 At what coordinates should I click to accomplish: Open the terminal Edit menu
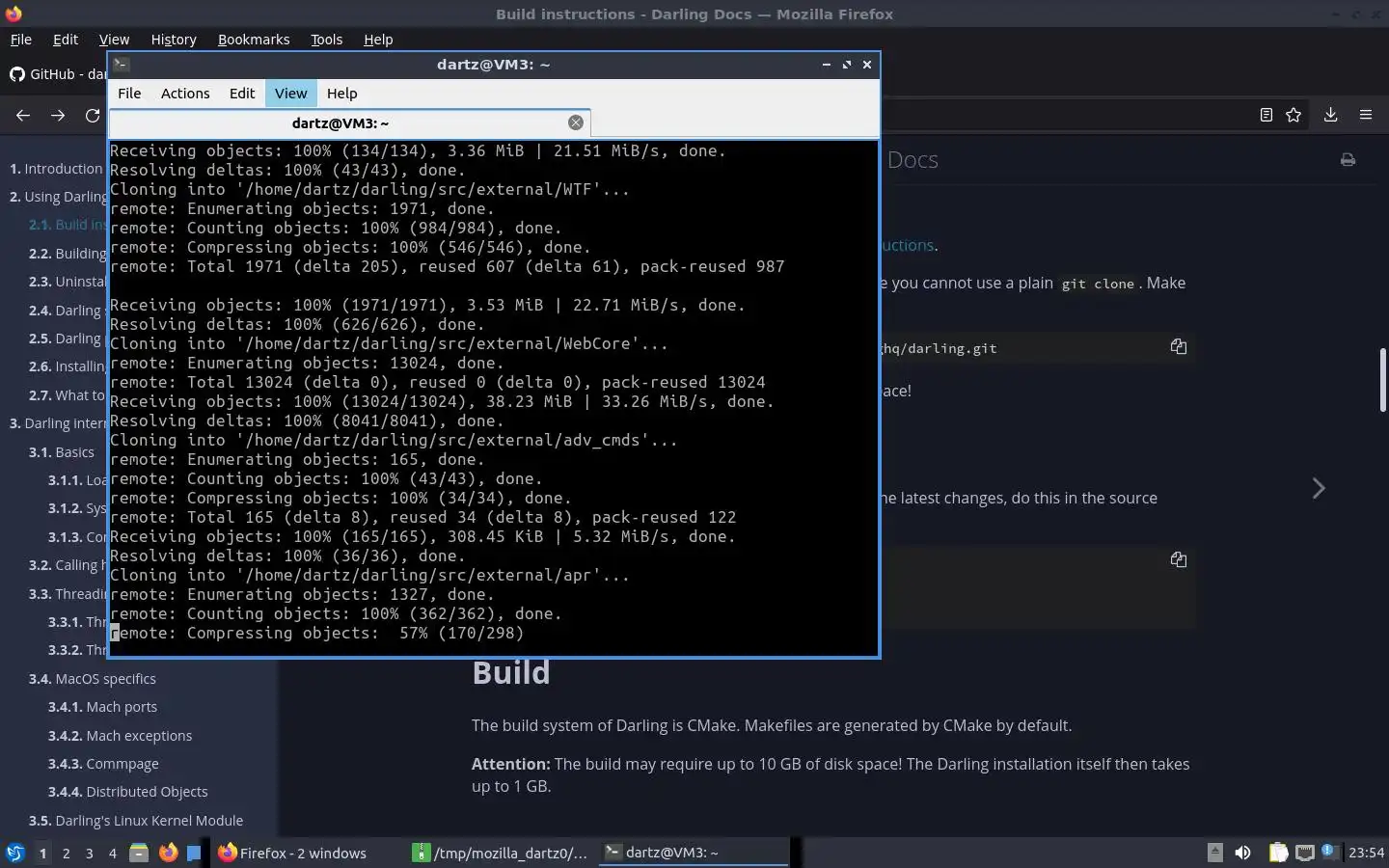click(242, 94)
